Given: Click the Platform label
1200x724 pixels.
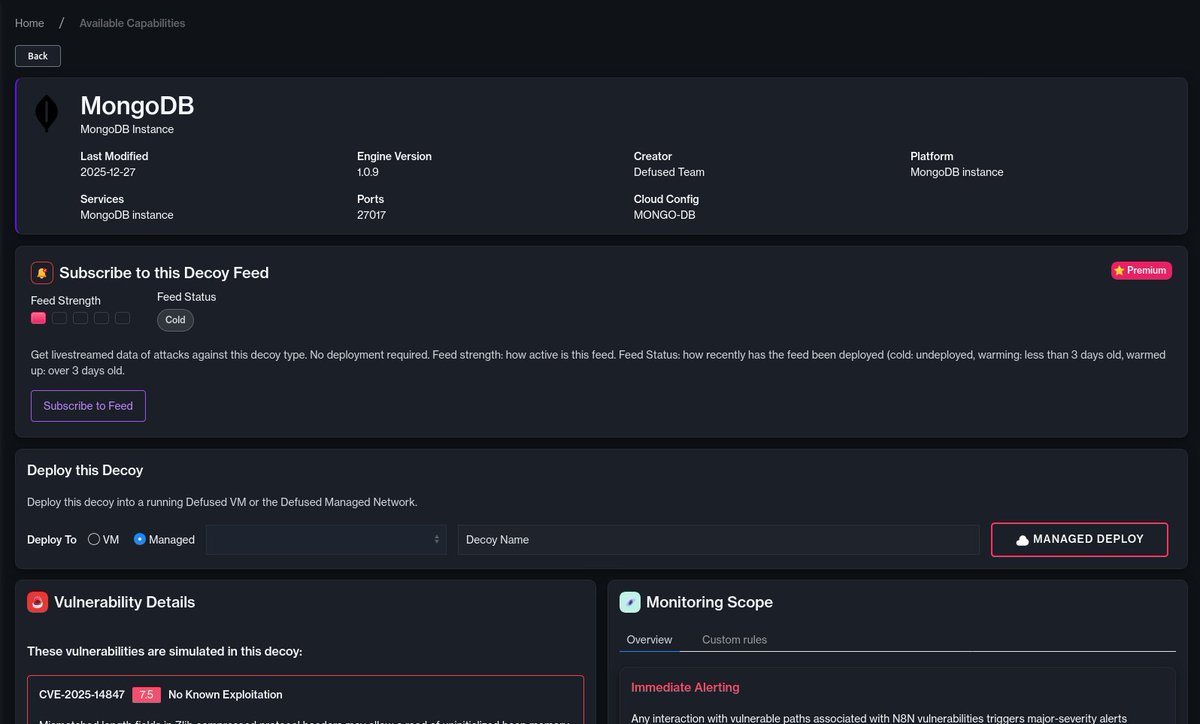Looking at the screenshot, I should pyautogui.click(x=932, y=156).
